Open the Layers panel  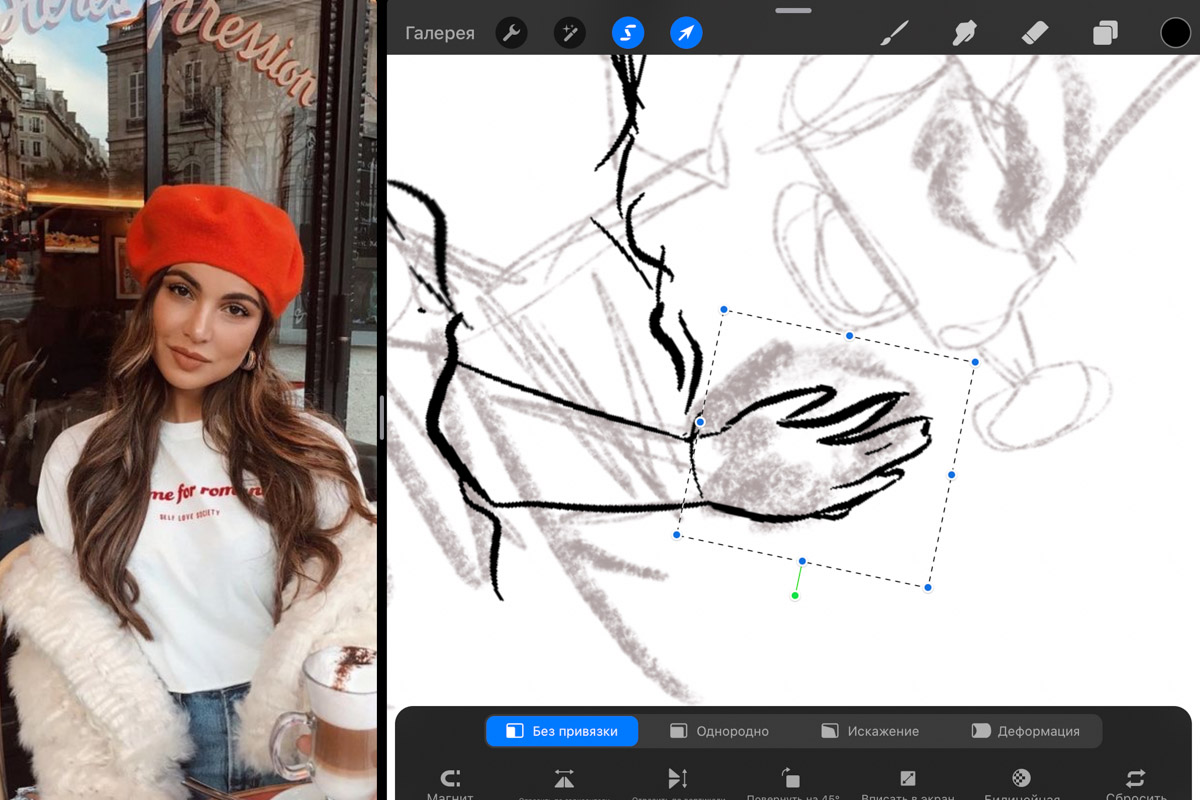1105,34
